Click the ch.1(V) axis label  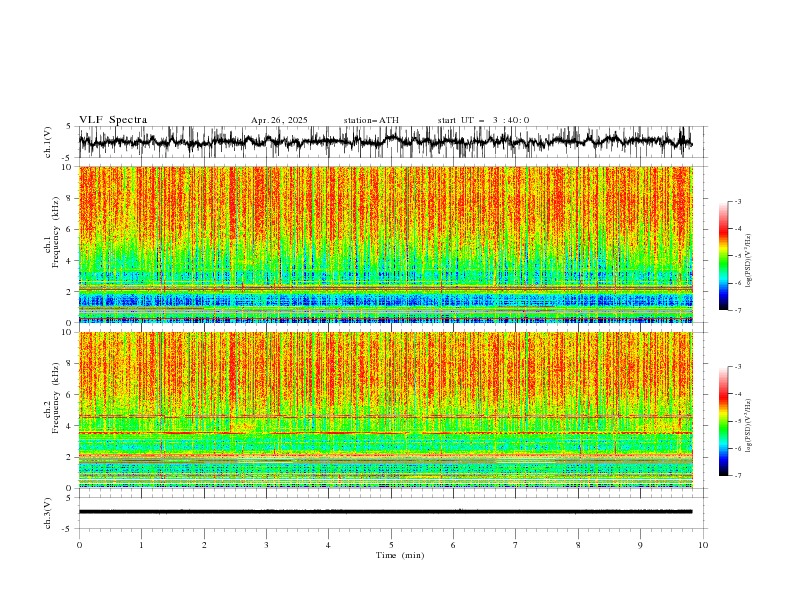tap(48, 142)
